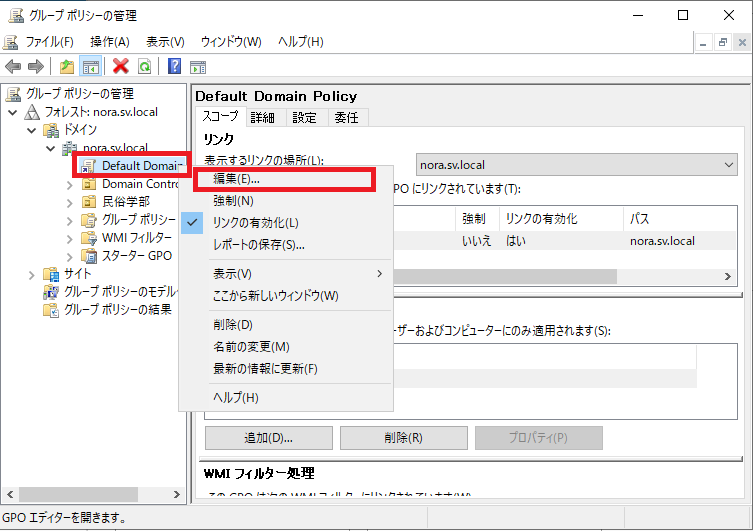Click the tree pane horizontal scrollbar thumb

78,494
